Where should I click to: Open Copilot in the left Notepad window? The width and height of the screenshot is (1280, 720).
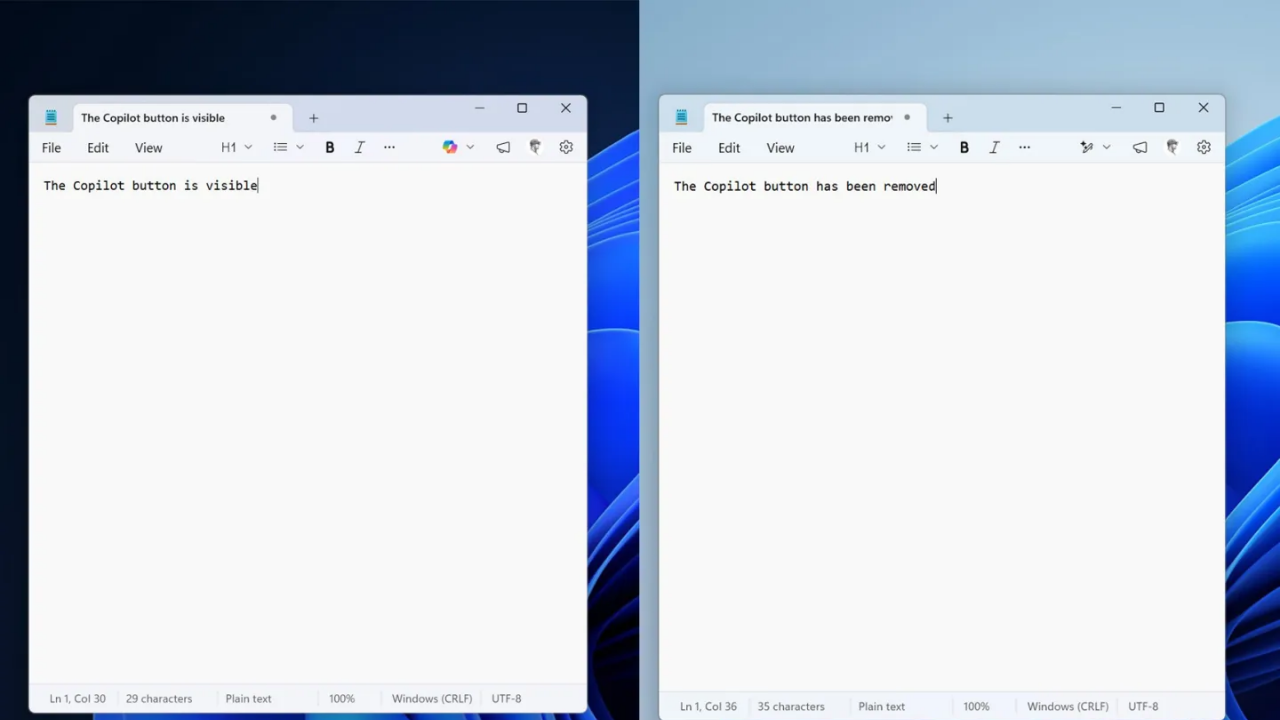click(x=450, y=147)
